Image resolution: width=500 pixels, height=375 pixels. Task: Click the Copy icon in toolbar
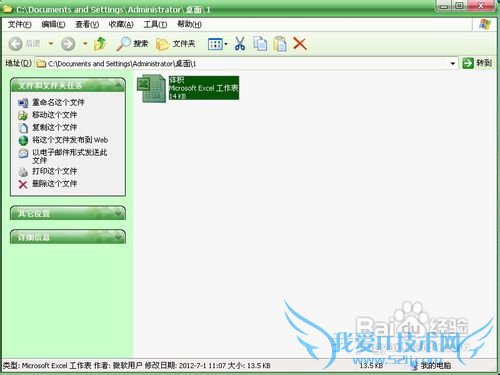260,44
